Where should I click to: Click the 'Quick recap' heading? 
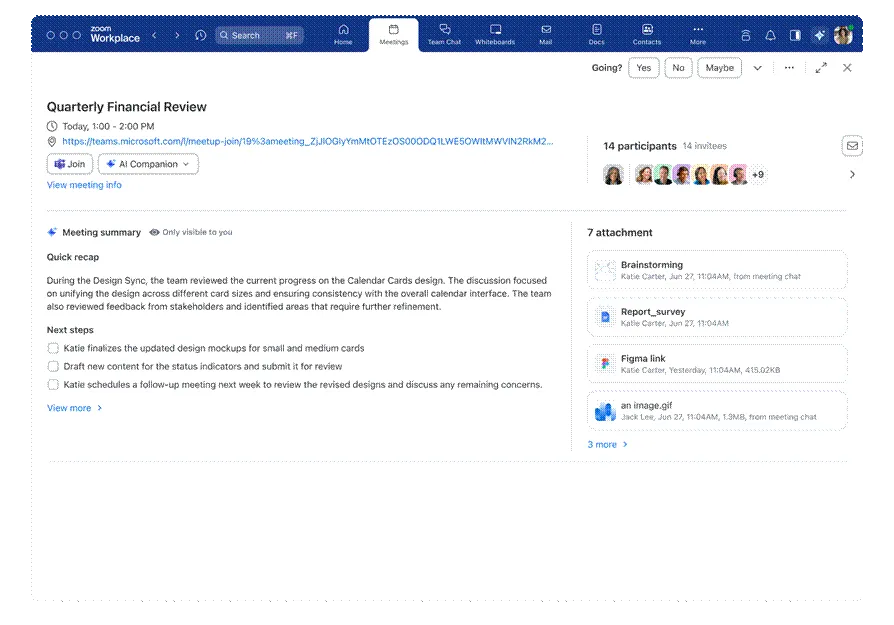click(x=73, y=257)
